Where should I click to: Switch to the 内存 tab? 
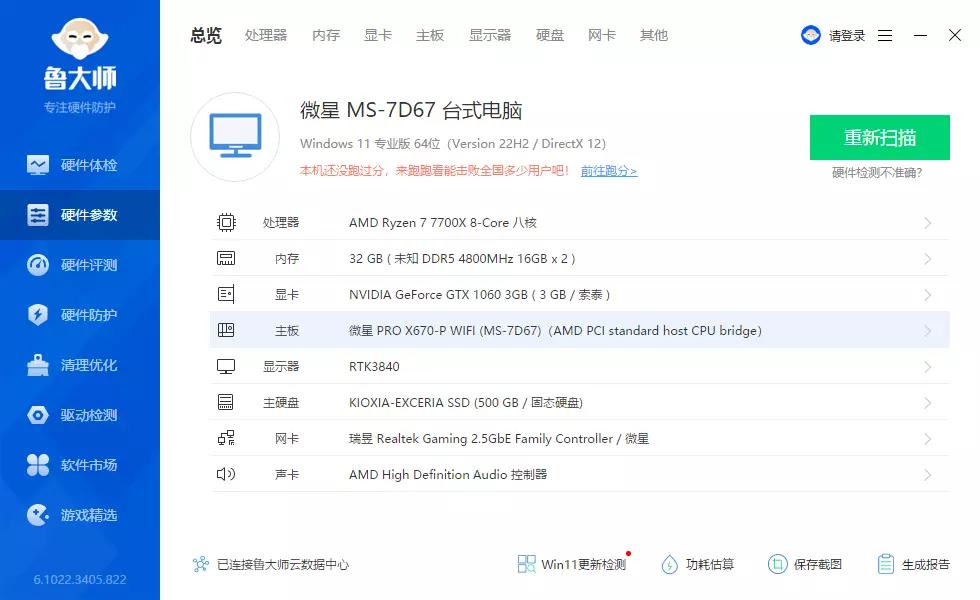[326, 35]
